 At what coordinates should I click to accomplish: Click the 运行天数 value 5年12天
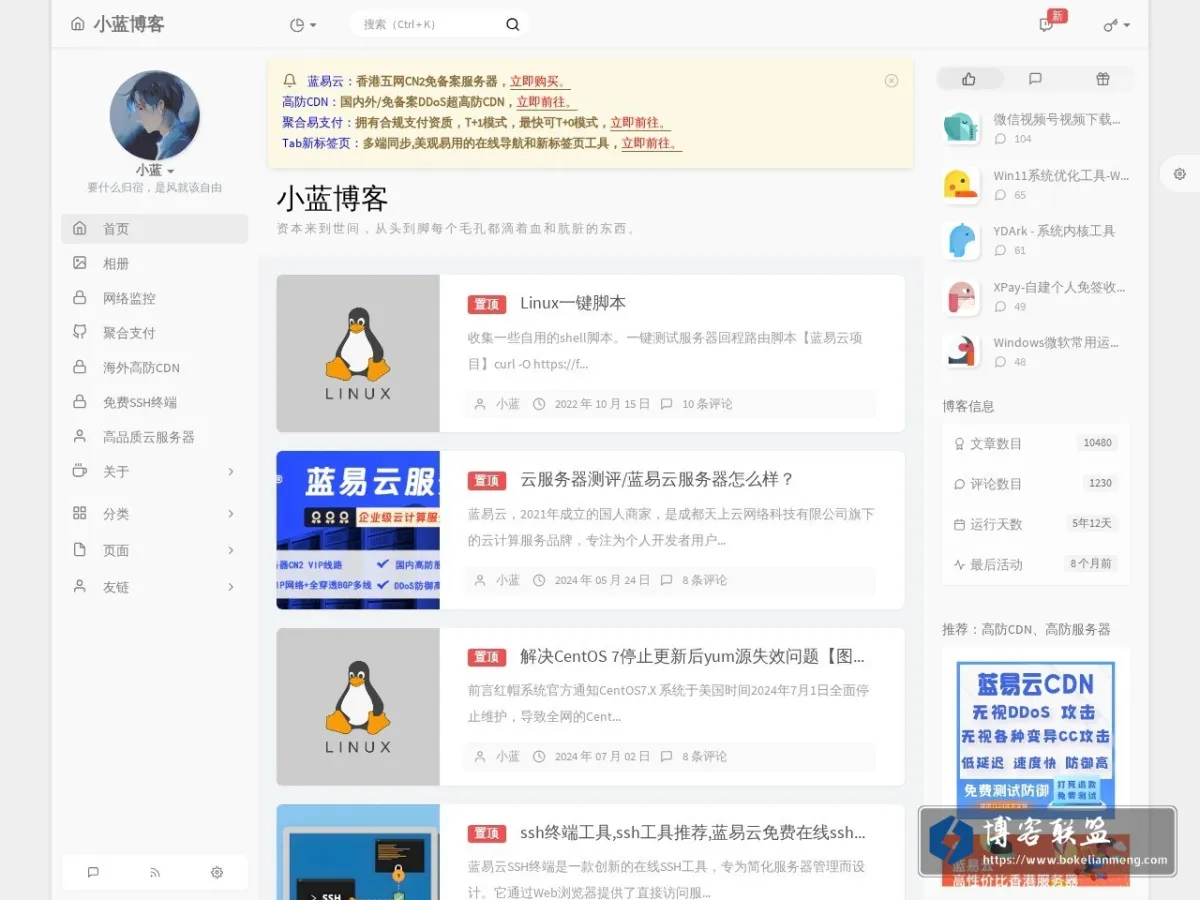pyautogui.click(x=1092, y=523)
